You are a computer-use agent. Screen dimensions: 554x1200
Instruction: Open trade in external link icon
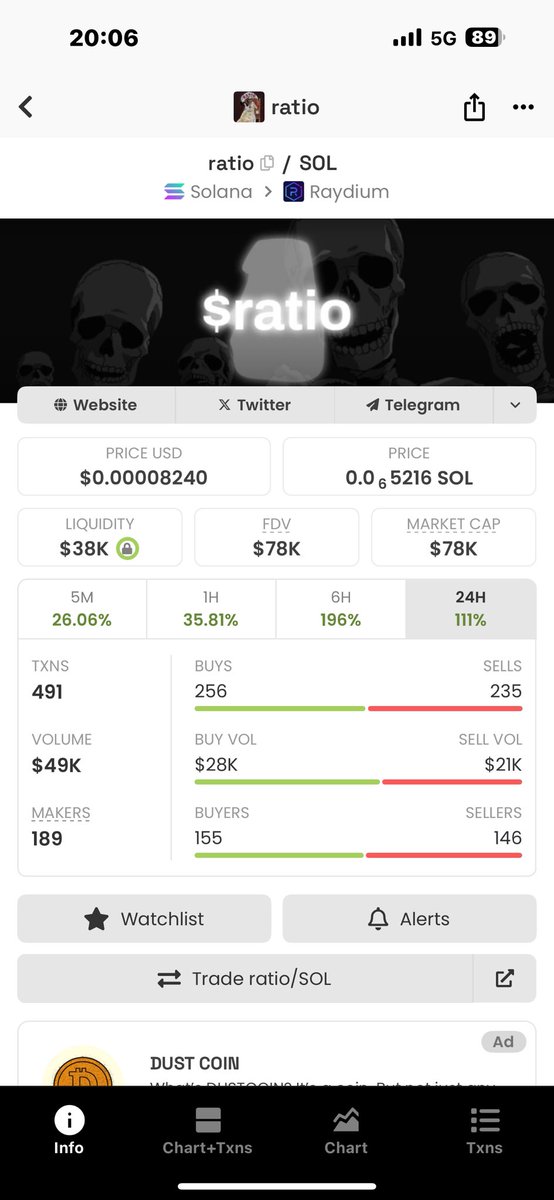505,979
